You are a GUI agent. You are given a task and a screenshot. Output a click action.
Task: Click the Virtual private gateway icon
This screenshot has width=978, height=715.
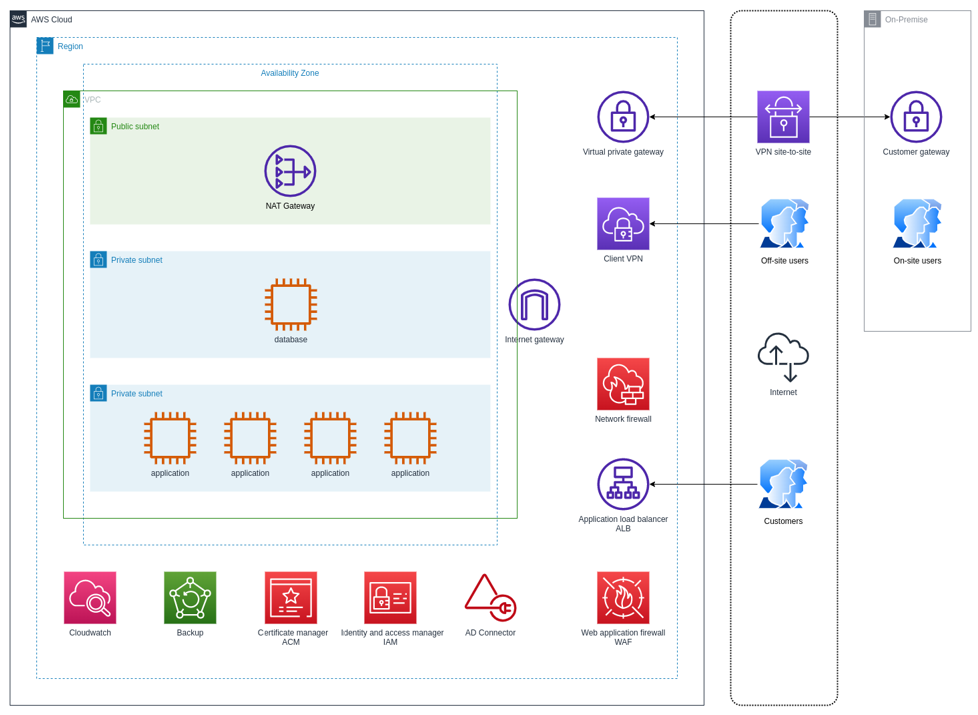tap(623, 117)
